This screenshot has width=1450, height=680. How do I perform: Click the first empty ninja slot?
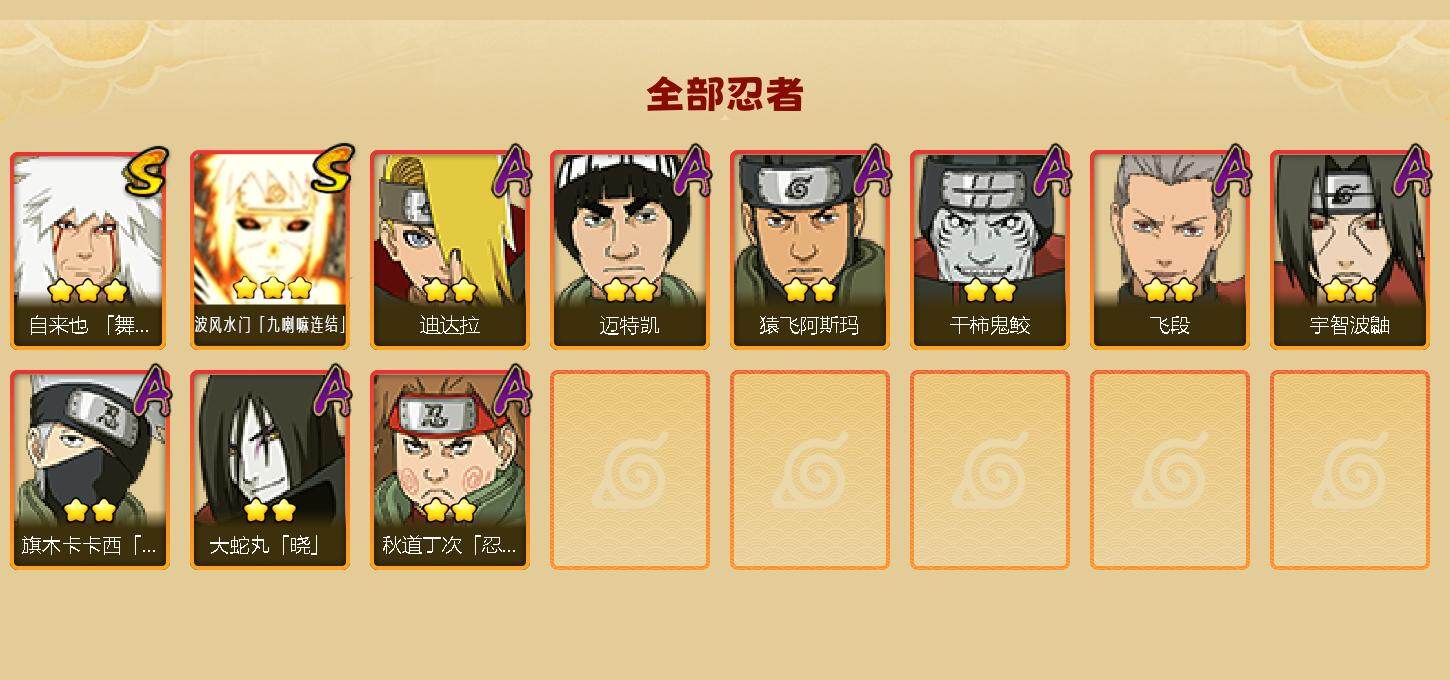[x=630, y=470]
